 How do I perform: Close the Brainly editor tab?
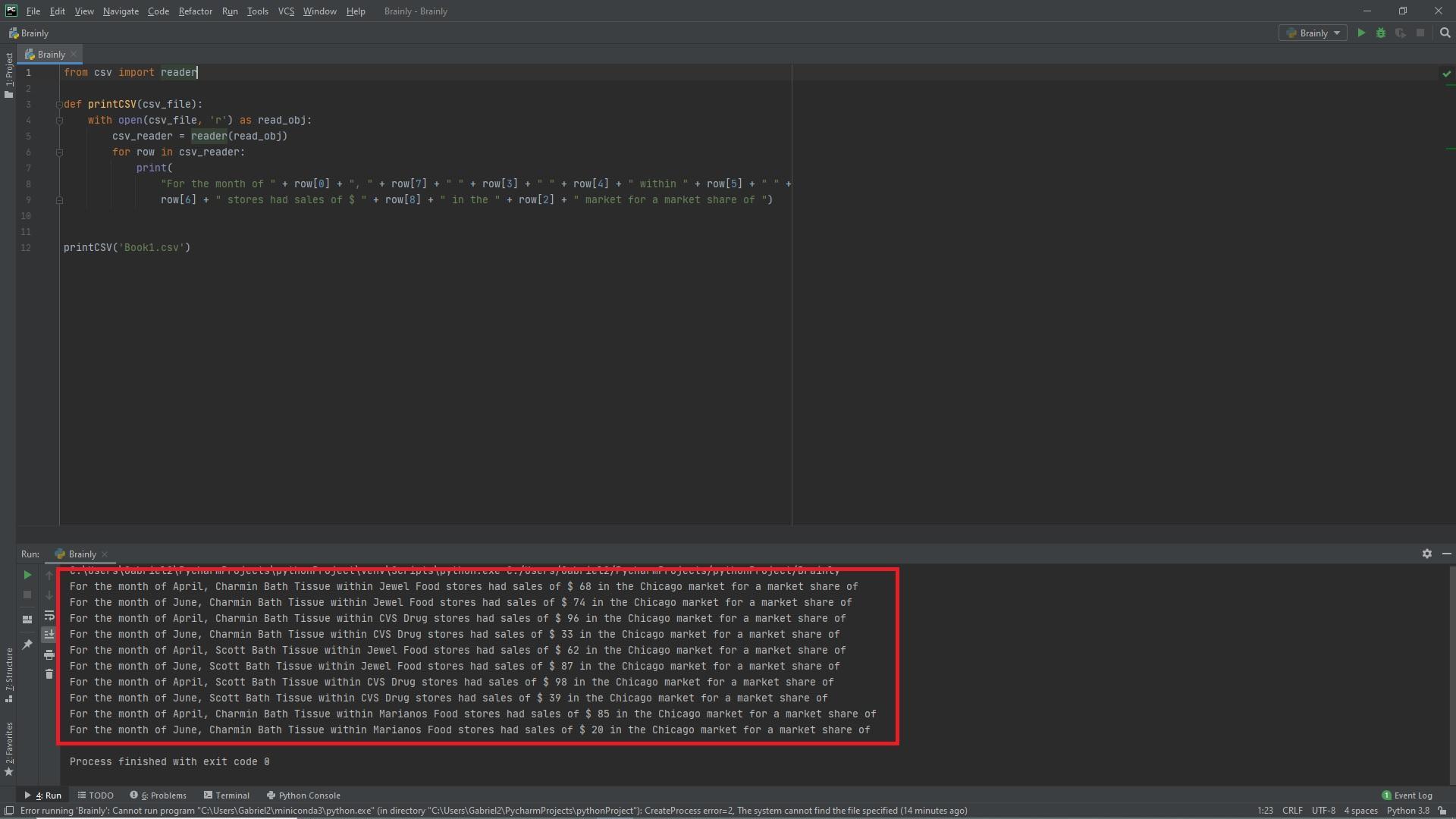pyautogui.click(x=74, y=55)
